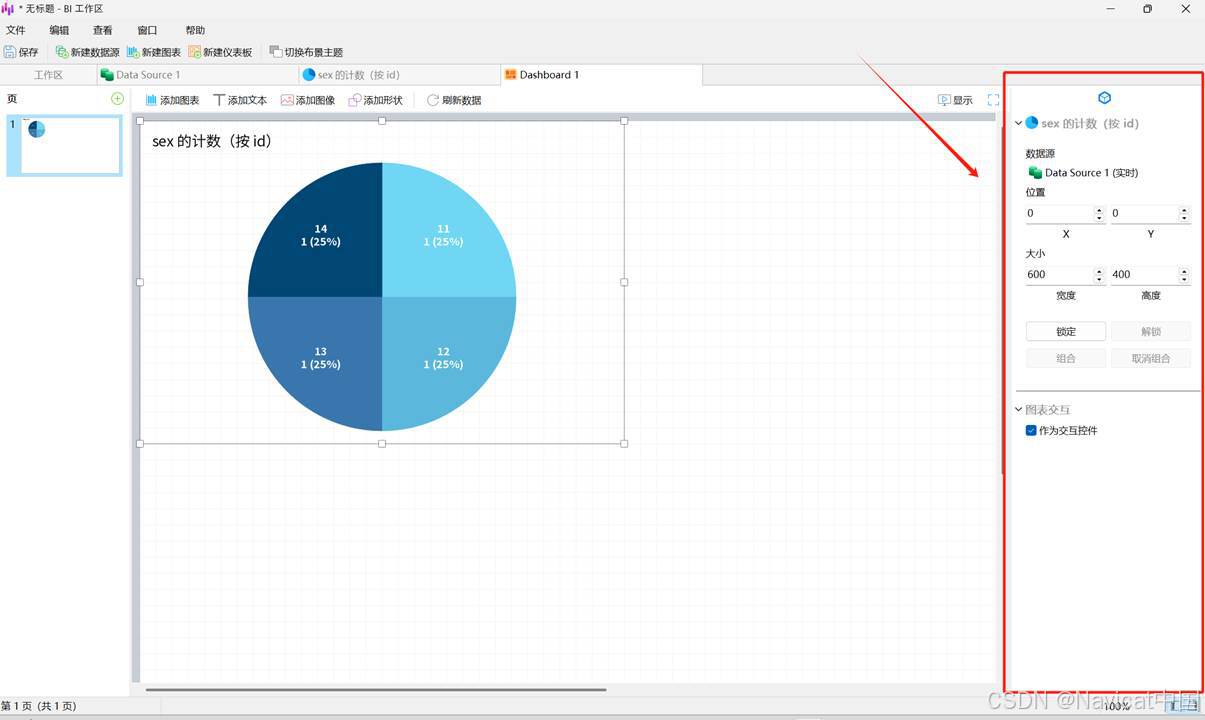The image size is (1205, 720).
Task: Click the light blue pie slice labeled 11
Action: (443, 235)
